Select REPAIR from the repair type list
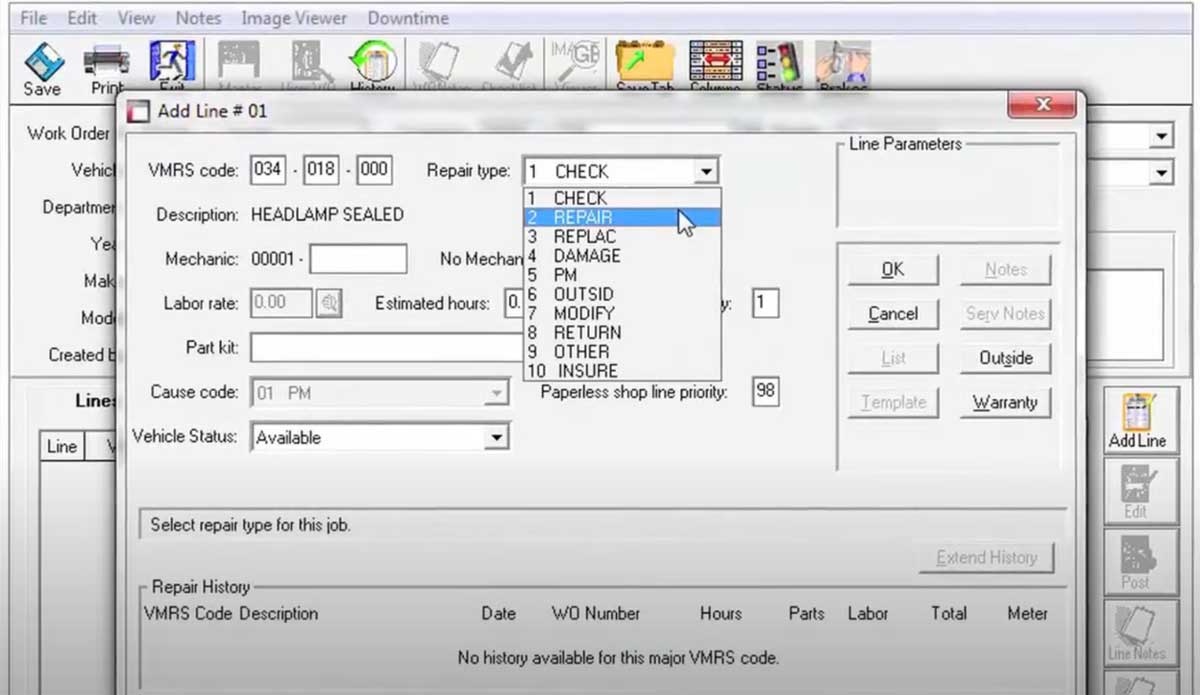The image size is (1200, 695). [585, 217]
